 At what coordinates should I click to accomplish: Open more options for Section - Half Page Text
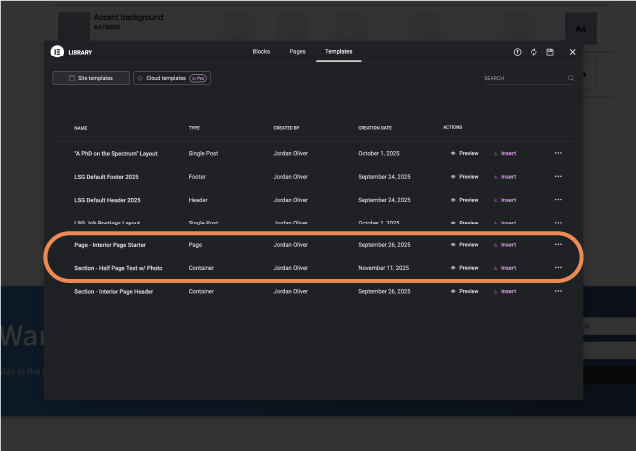(x=558, y=268)
